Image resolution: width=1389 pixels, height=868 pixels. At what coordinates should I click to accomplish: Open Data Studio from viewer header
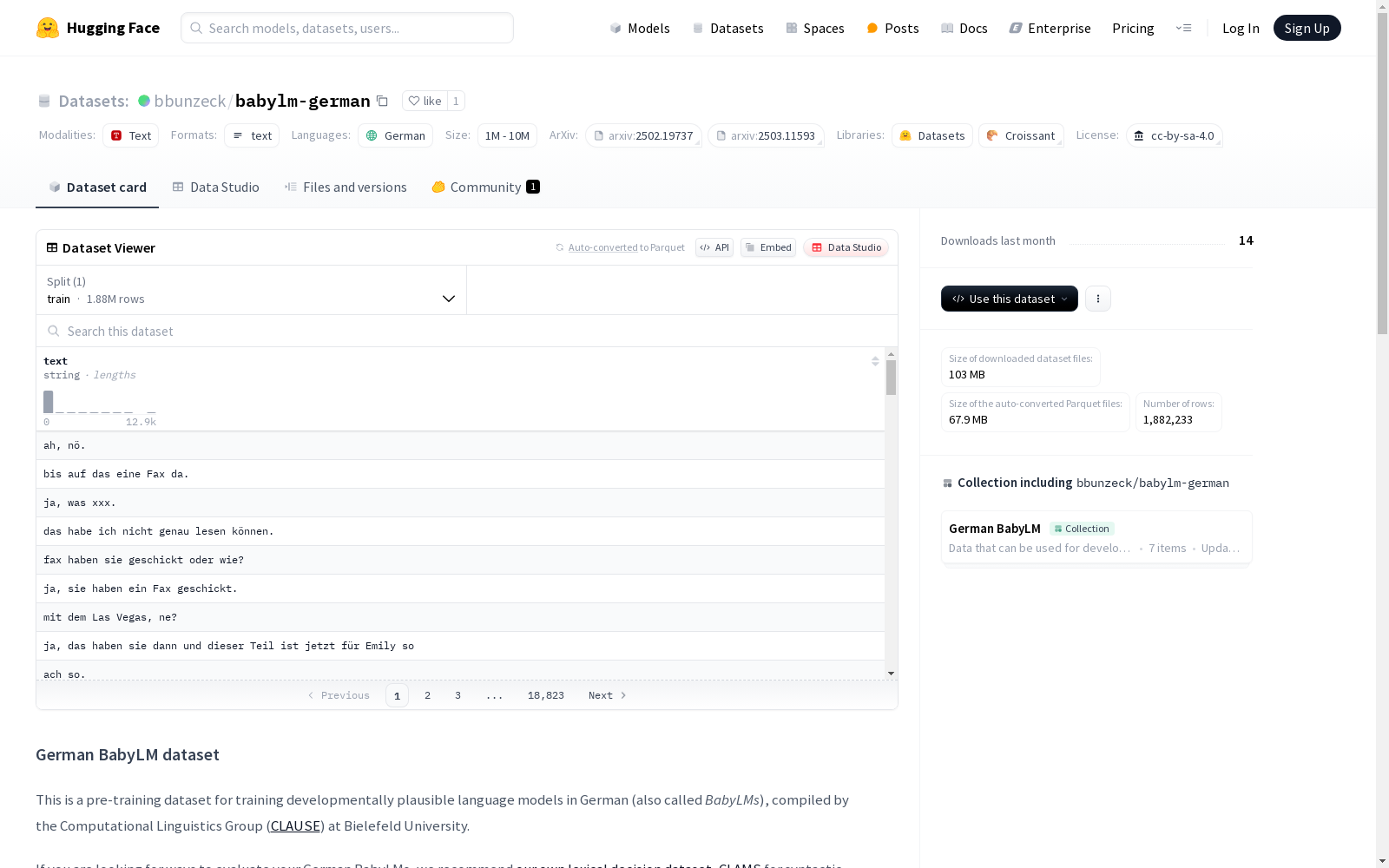846,247
